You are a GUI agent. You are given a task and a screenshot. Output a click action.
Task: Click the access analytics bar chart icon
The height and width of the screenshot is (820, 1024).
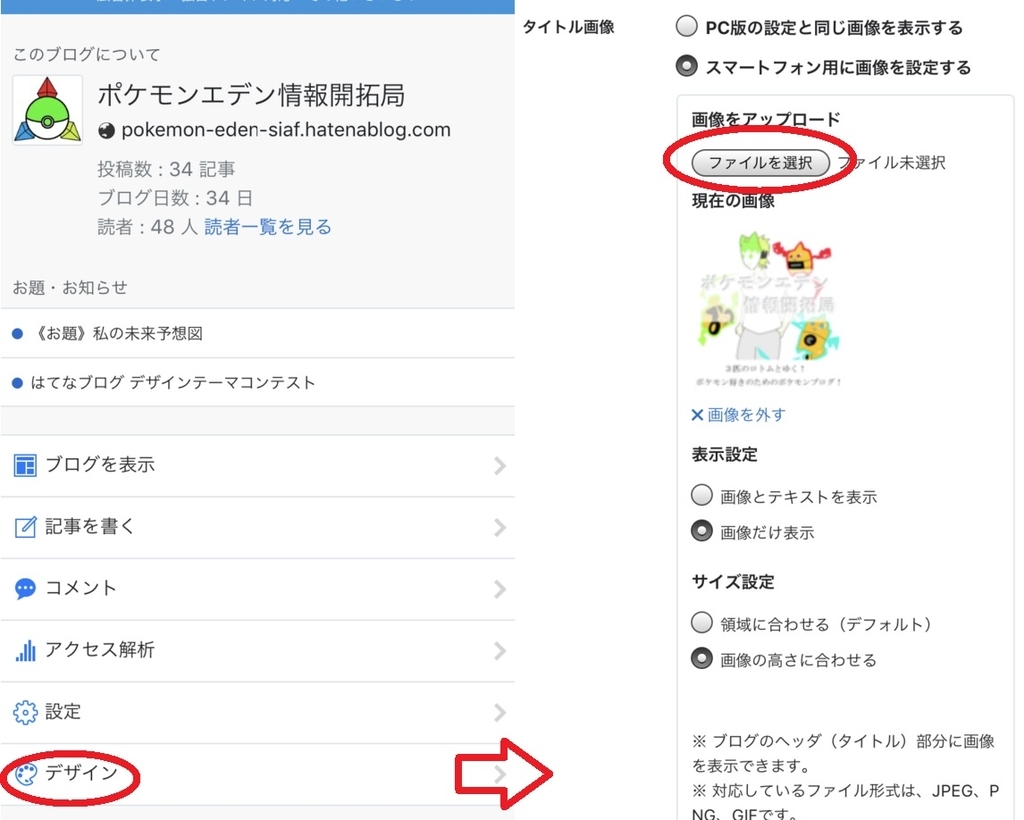(x=25, y=650)
